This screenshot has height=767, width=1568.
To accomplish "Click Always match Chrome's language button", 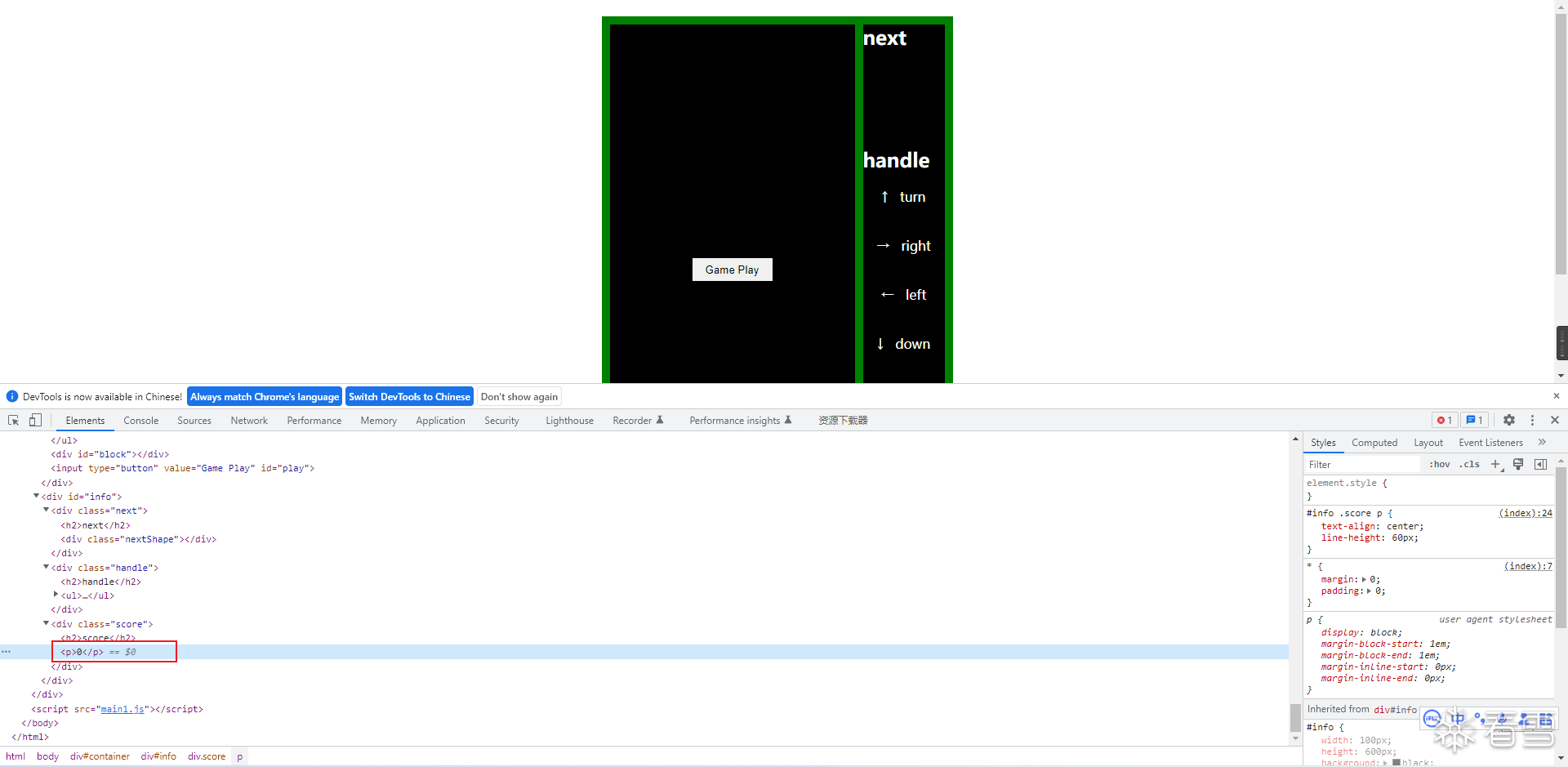I will tap(265, 397).
